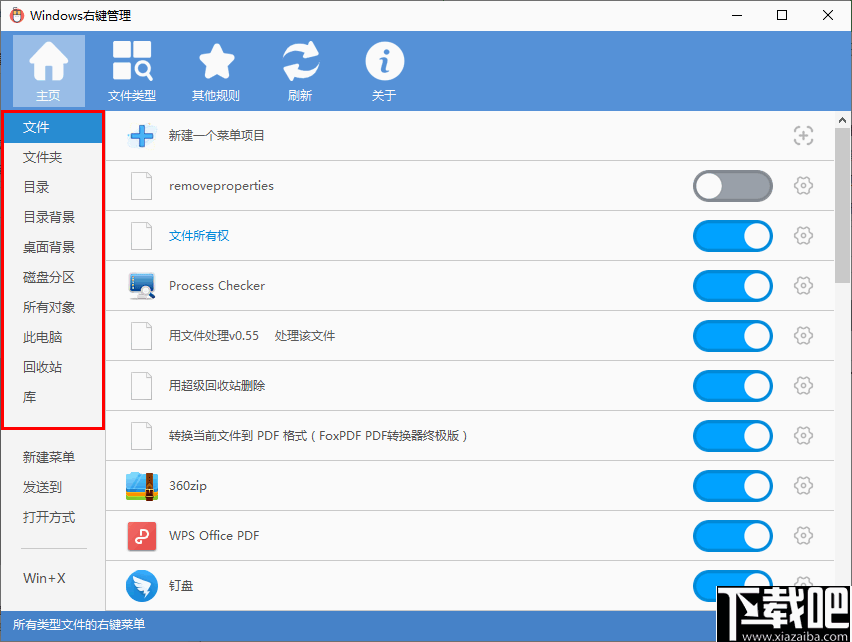Disable the 文件所有权 toggle
This screenshot has width=852, height=642.
pyautogui.click(x=733, y=236)
